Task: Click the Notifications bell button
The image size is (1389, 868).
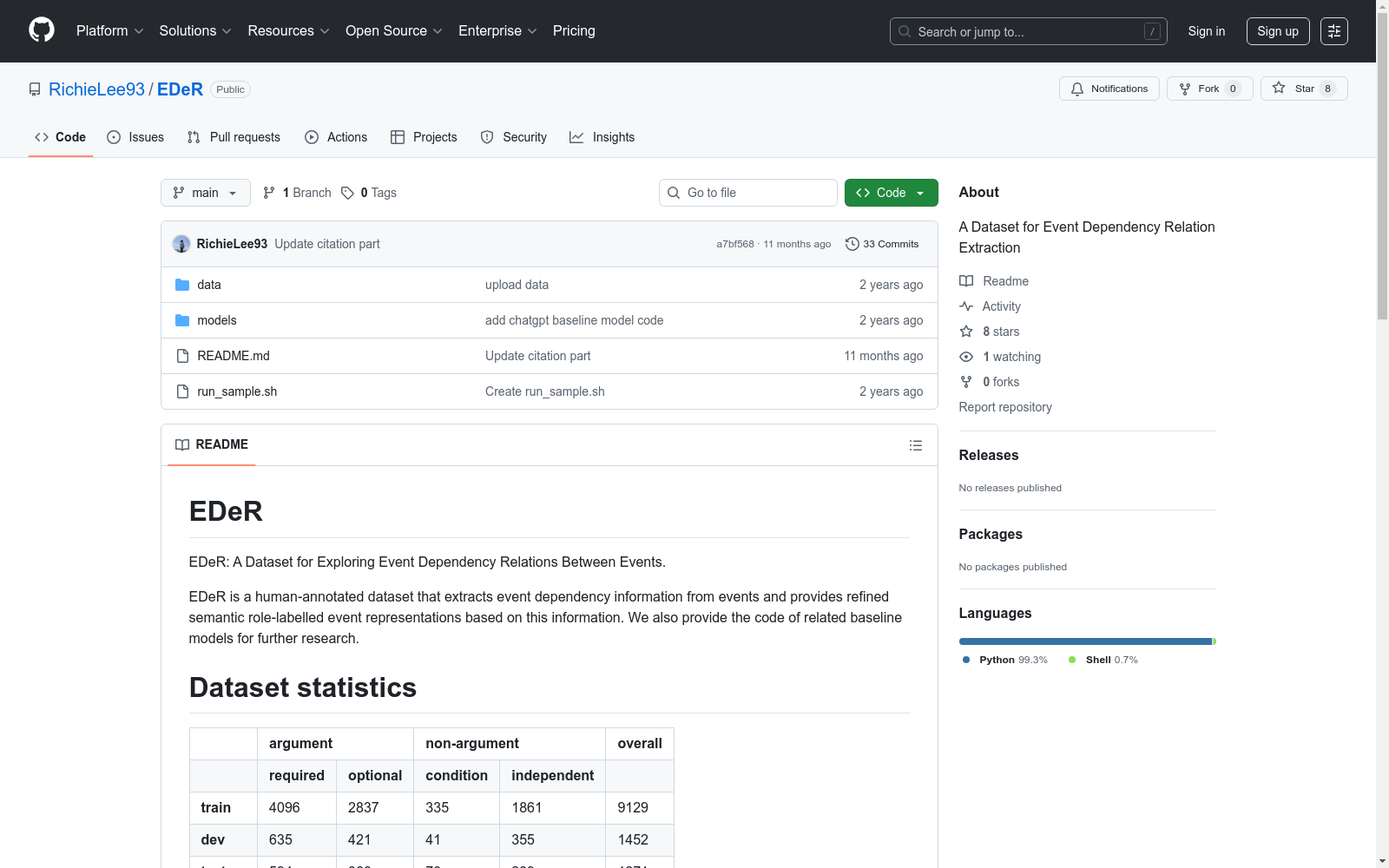Action: pyautogui.click(x=1109, y=89)
